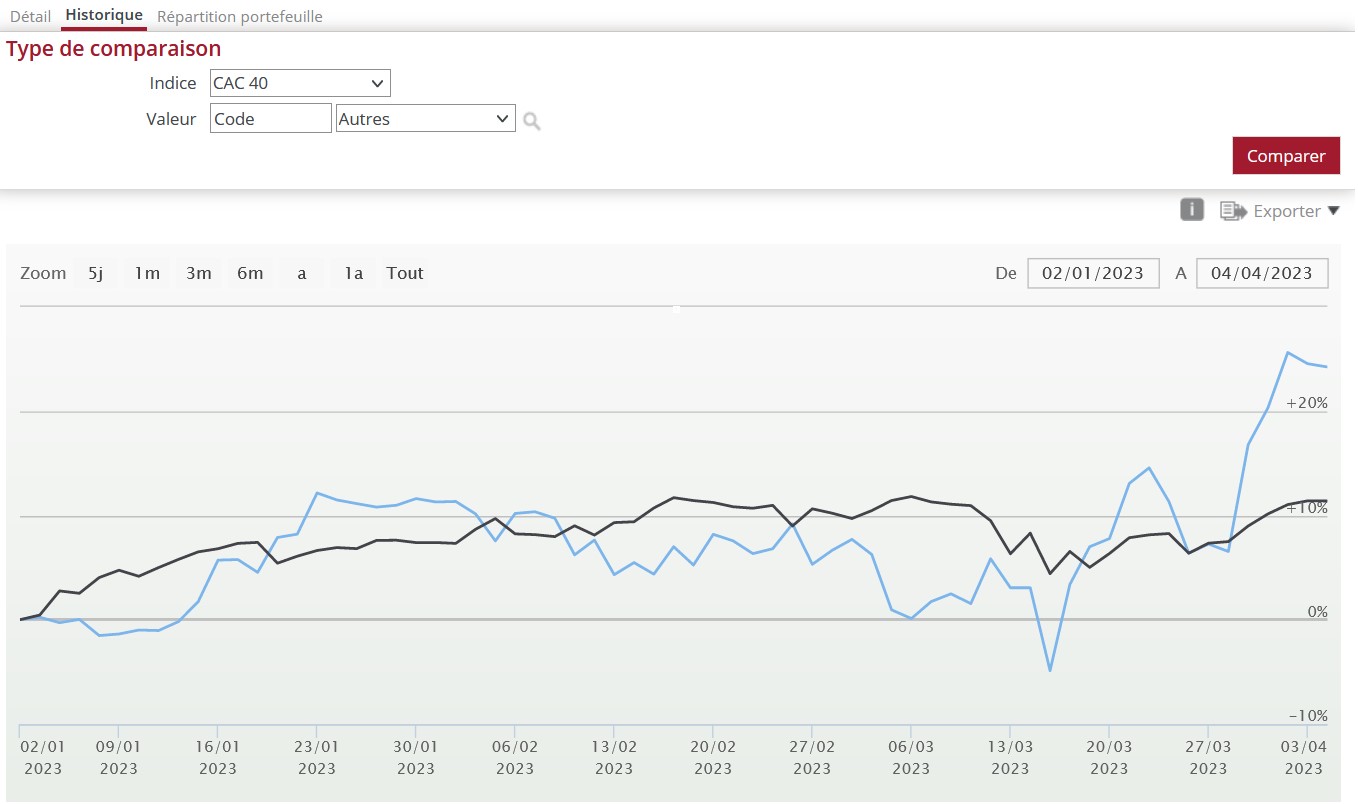Viewport: 1358px width, 804px height.
Task: Set zoom to 1m
Action: coord(148,273)
